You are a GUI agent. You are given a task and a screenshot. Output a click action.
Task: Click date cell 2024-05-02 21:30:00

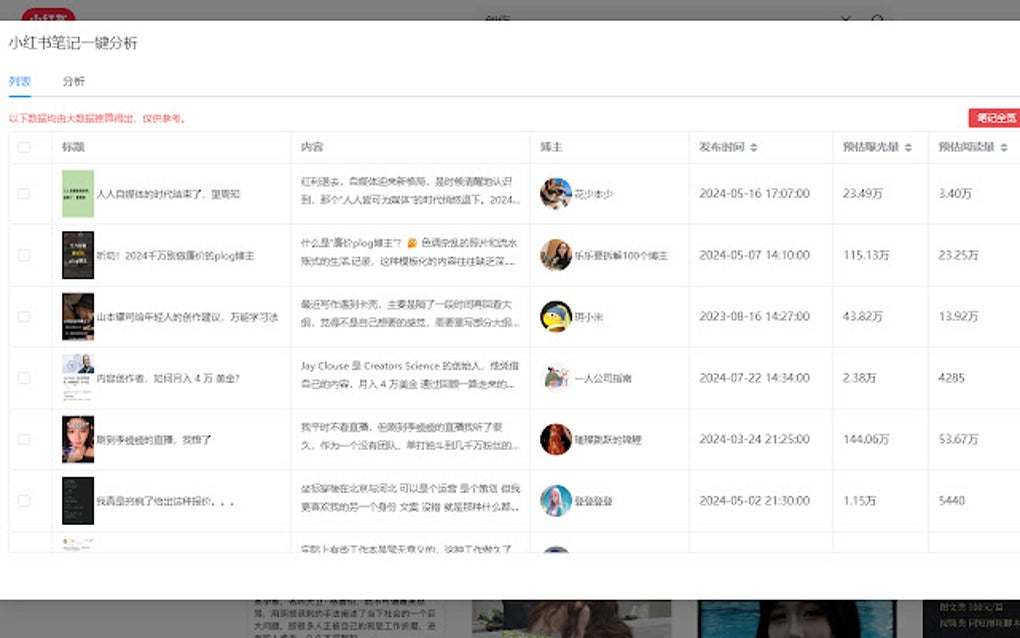pos(755,501)
